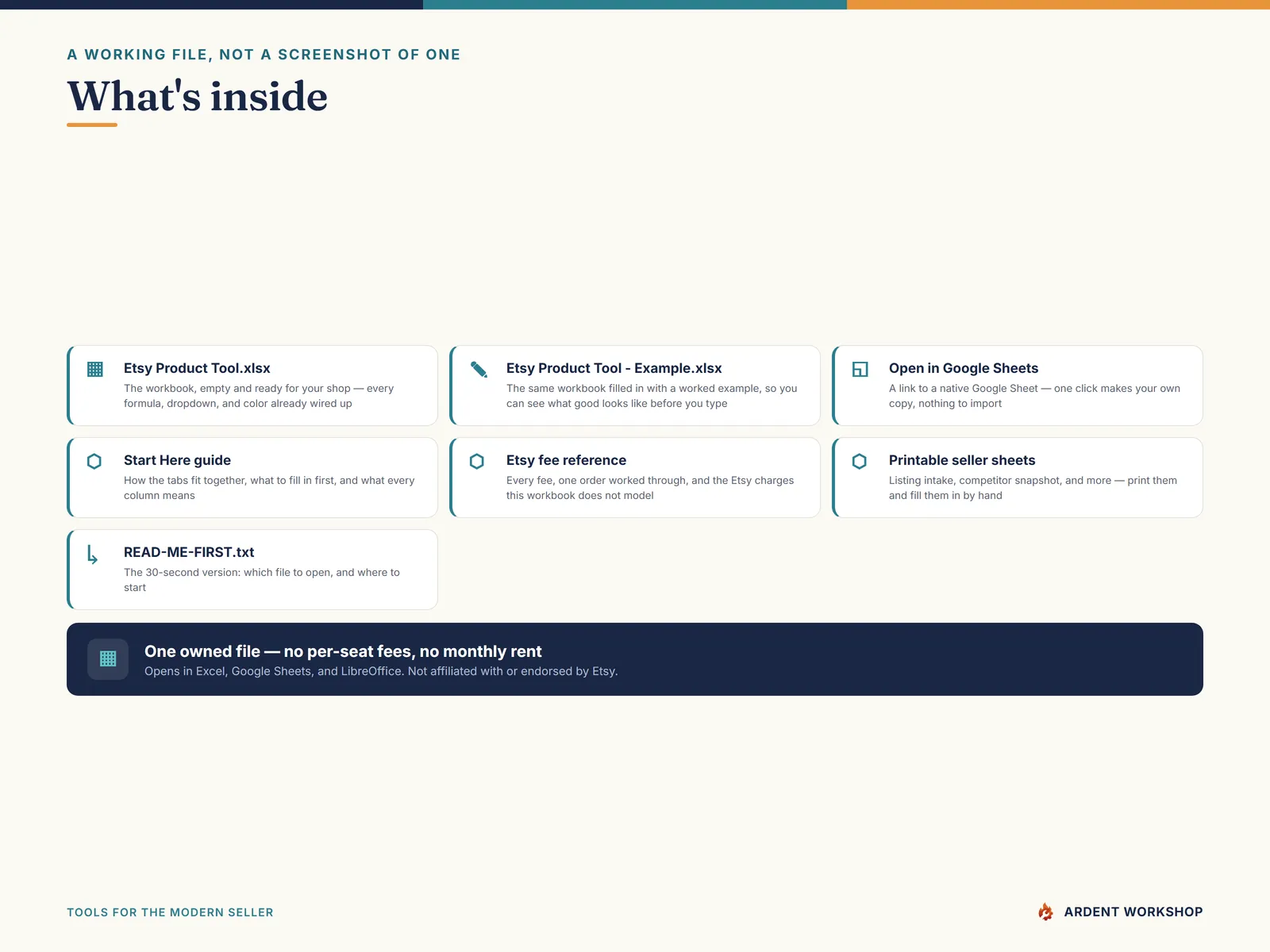1270x952 pixels.
Task: Open the Open in Google Sheets heading
Action: (964, 368)
